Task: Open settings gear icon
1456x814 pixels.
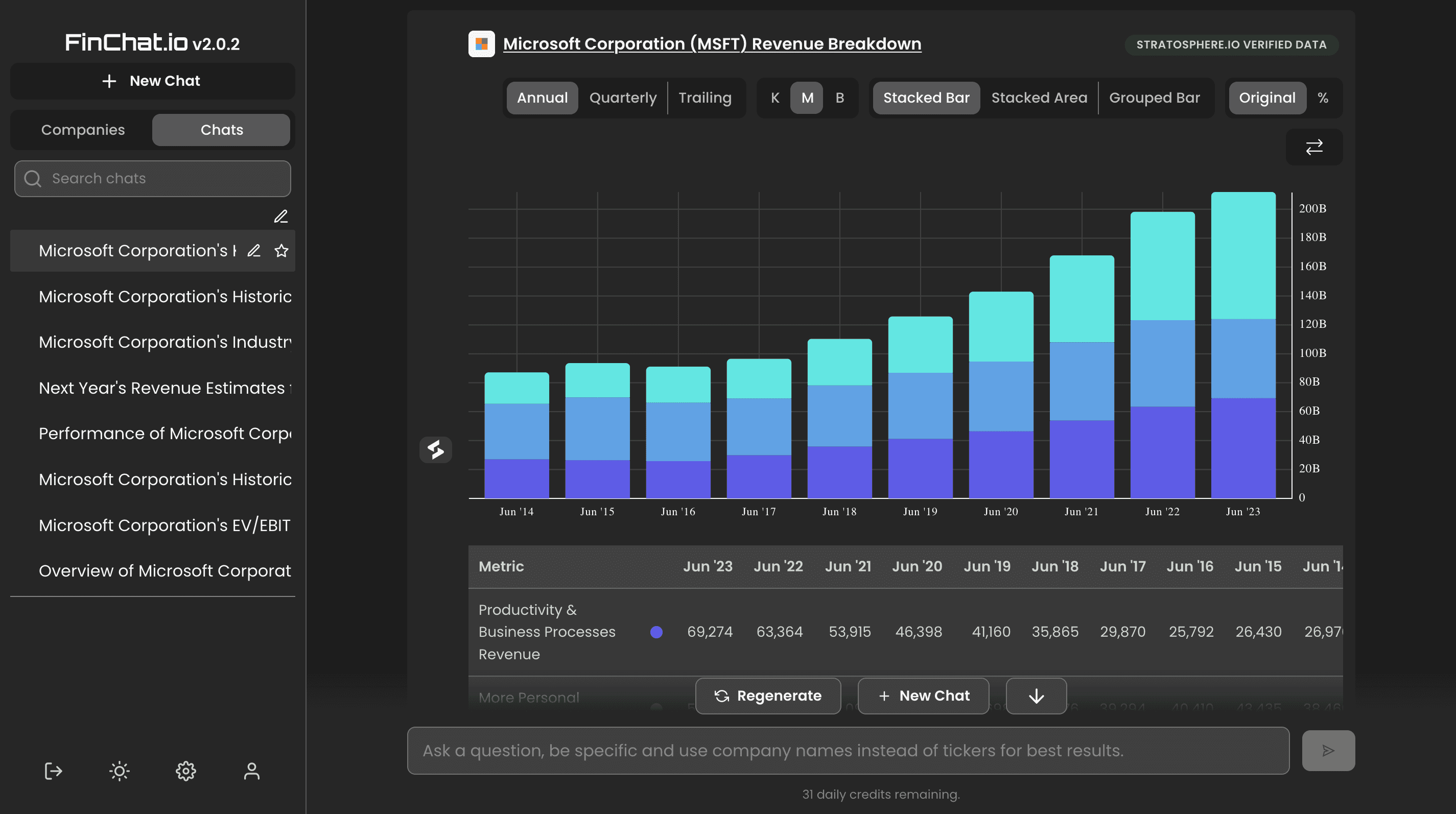Action: point(185,771)
